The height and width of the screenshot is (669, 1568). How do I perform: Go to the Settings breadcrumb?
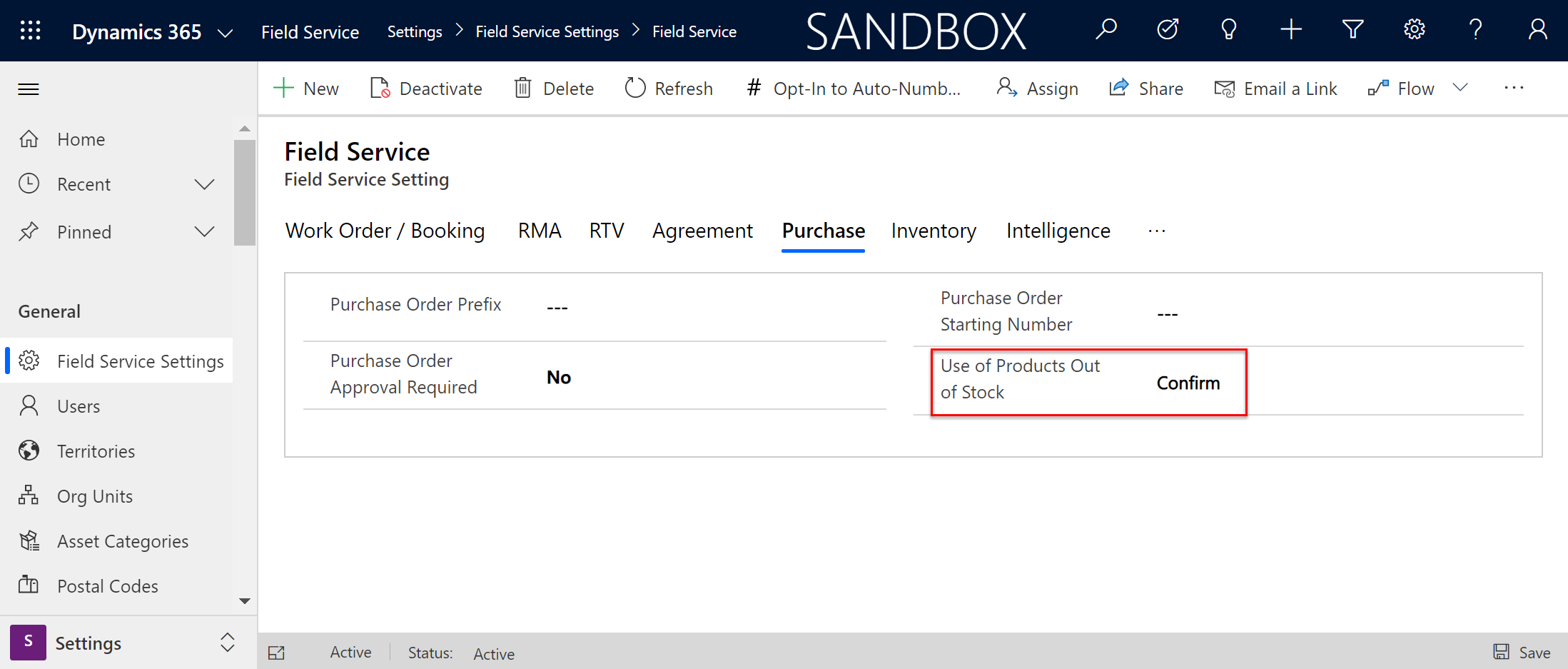[x=415, y=32]
